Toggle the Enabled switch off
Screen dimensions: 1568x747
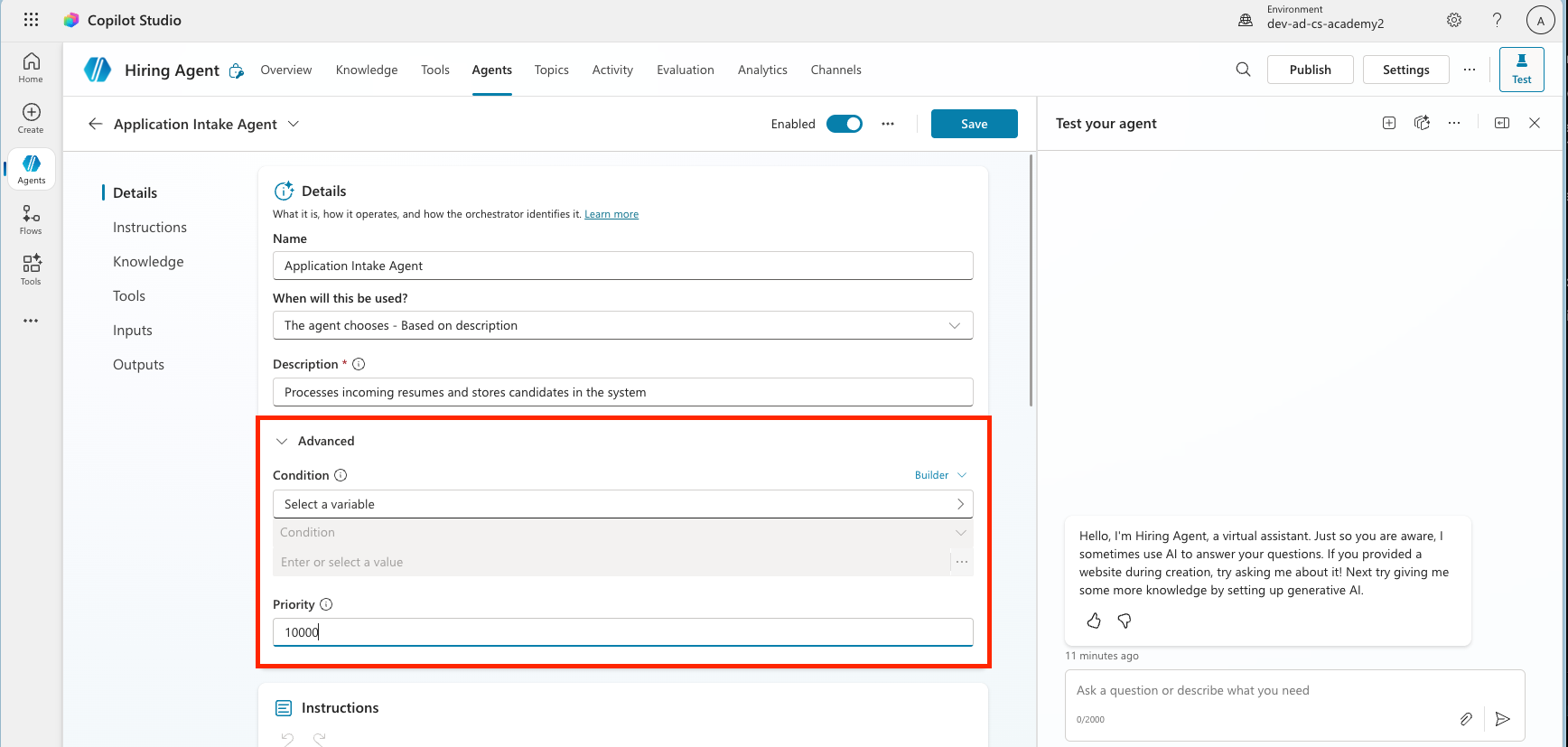pos(844,124)
